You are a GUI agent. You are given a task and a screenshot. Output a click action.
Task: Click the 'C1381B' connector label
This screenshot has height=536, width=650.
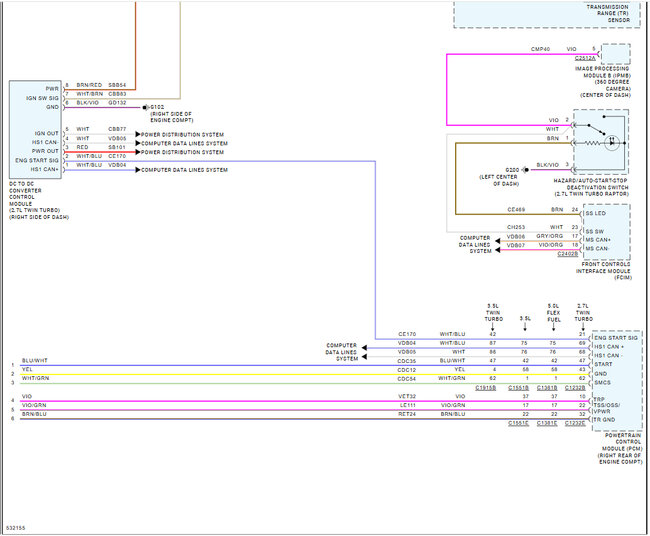[547, 388]
